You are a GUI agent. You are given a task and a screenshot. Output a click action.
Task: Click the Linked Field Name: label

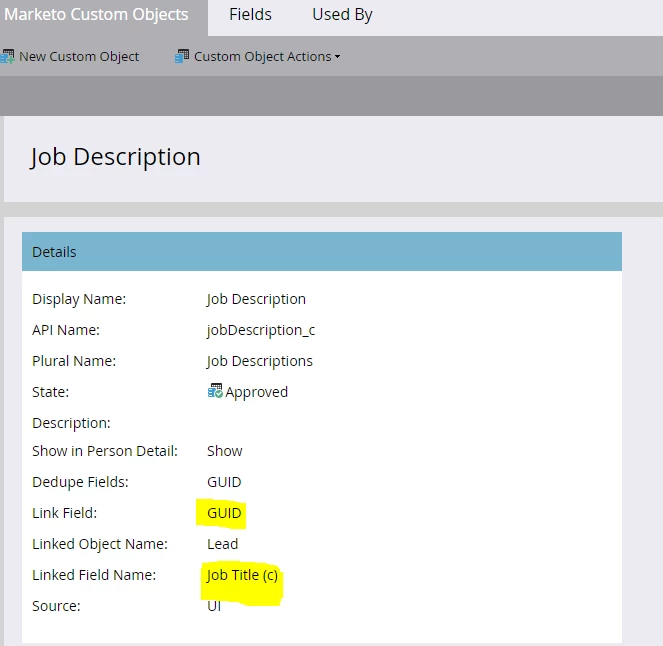[x=94, y=575]
